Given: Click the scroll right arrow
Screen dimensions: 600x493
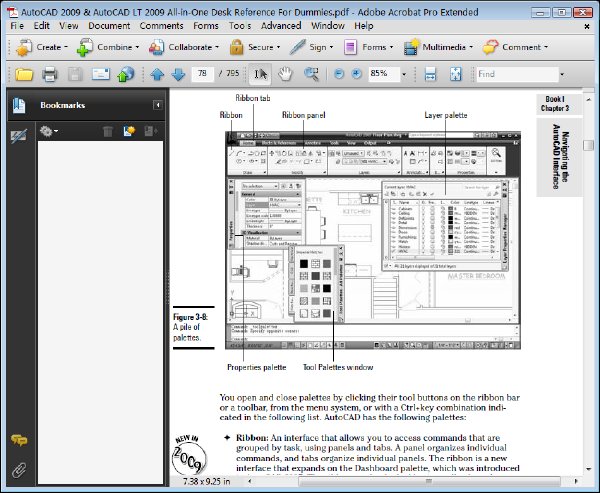Looking at the screenshot, I should 576,481.
